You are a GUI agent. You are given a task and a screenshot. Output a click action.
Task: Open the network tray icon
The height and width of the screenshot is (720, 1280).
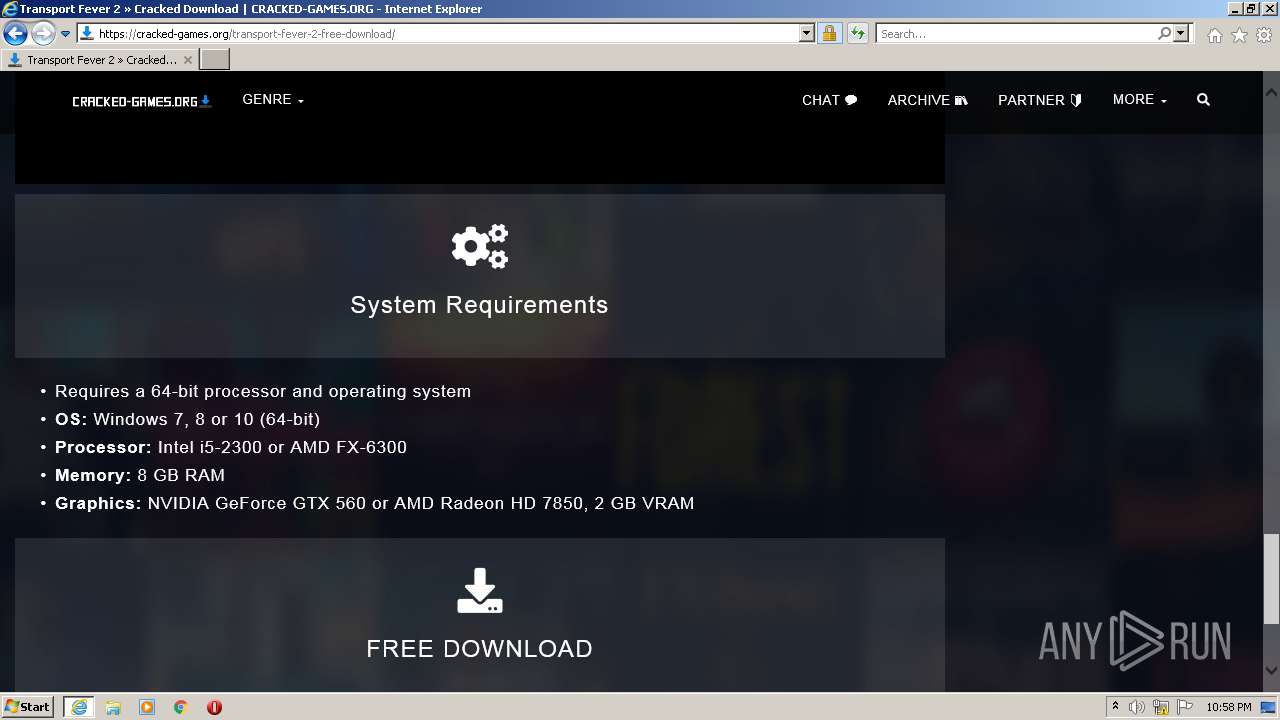(x=1161, y=707)
